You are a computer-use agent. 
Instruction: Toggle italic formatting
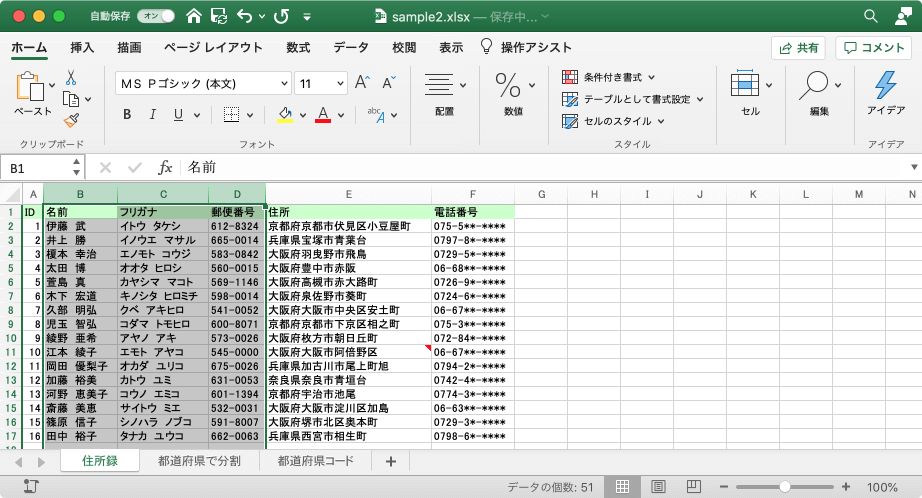click(x=152, y=115)
